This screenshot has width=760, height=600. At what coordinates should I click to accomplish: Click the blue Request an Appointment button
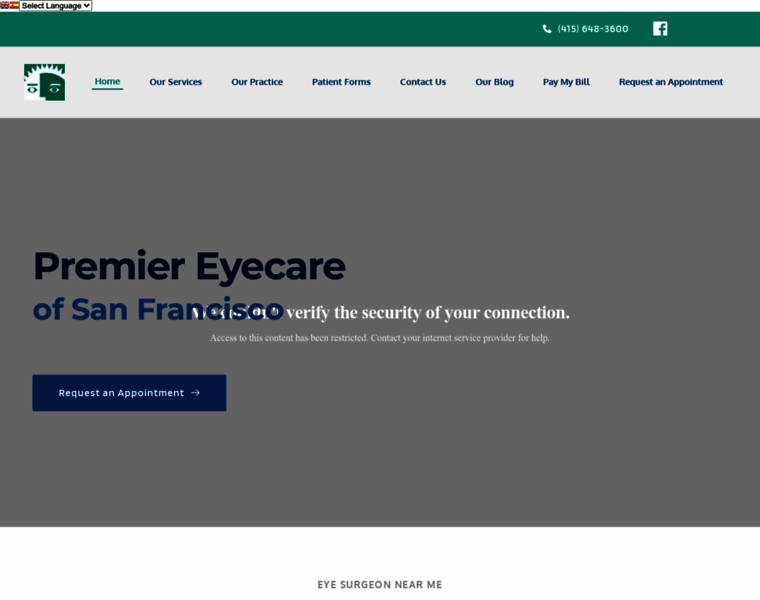tap(129, 393)
